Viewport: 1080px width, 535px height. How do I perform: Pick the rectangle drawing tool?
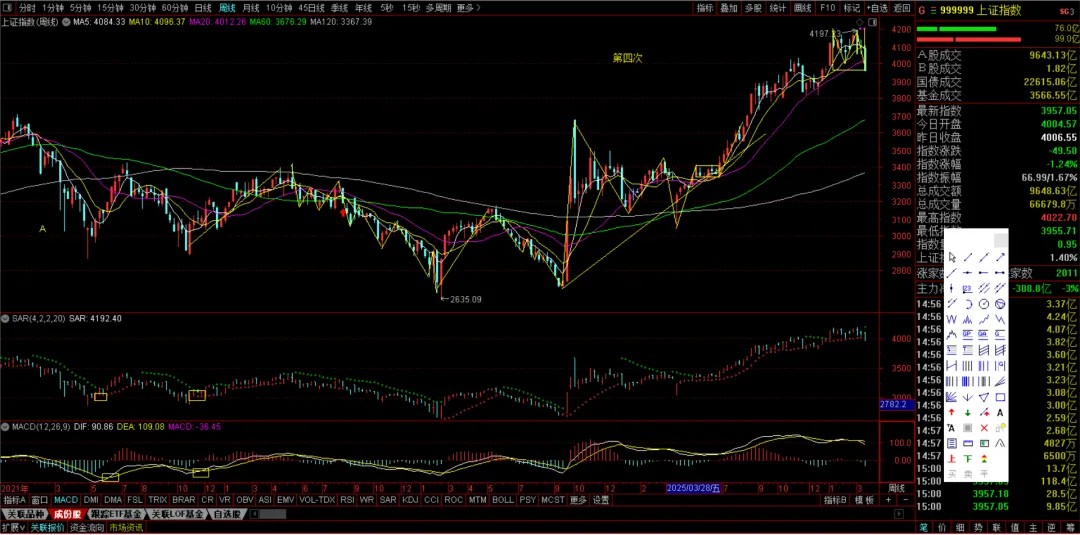pos(1000,397)
